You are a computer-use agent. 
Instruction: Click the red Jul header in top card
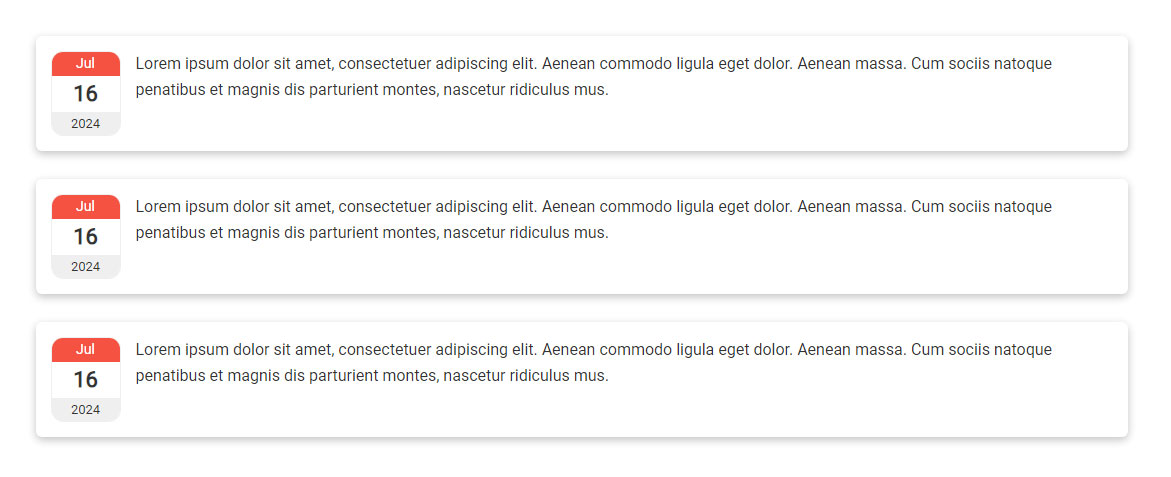86,63
